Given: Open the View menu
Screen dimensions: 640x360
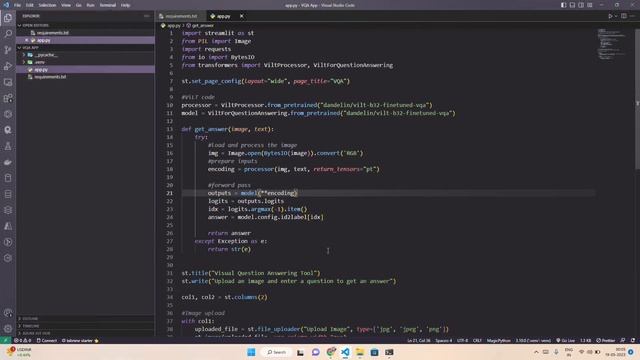Looking at the screenshot, I should 66,5.
